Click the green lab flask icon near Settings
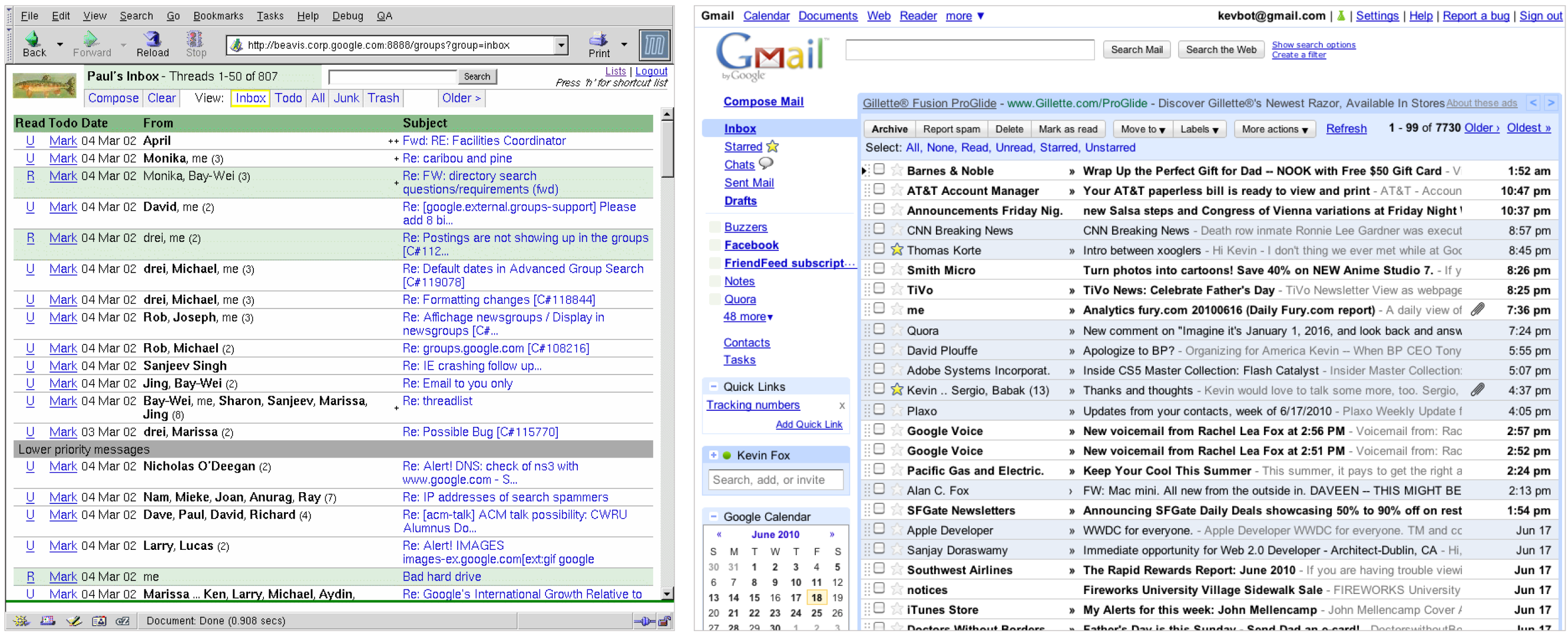The height and width of the screenshot is (637, 1568). (1341, 16)
